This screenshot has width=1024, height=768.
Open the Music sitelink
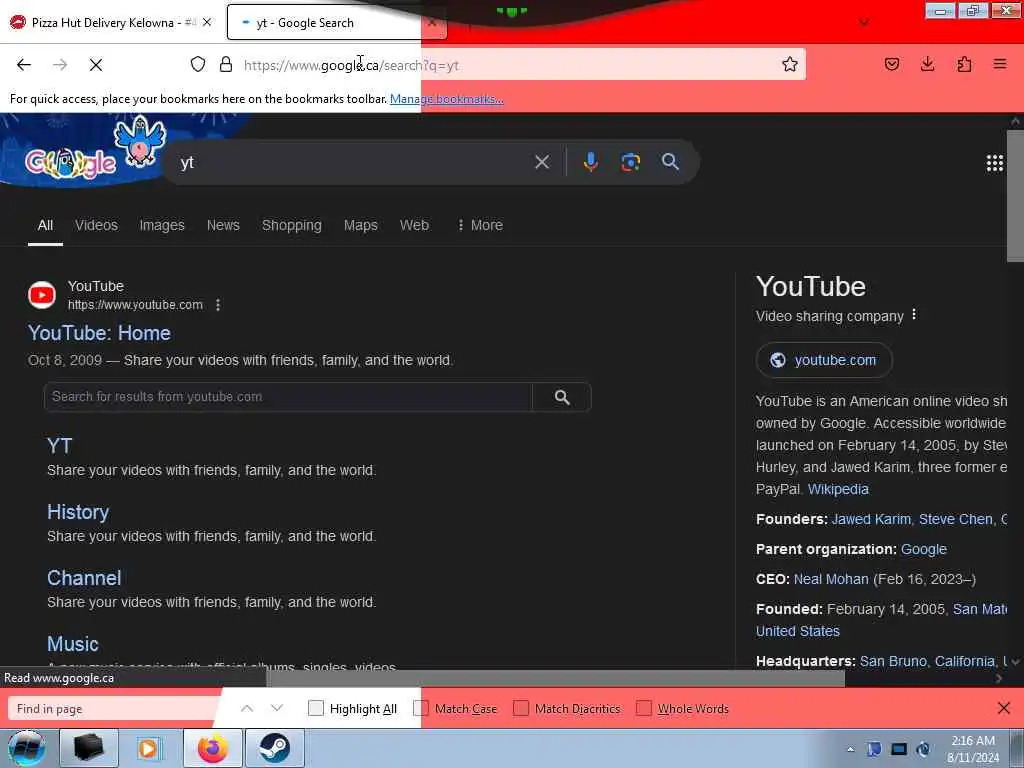(x=72, y=644)
